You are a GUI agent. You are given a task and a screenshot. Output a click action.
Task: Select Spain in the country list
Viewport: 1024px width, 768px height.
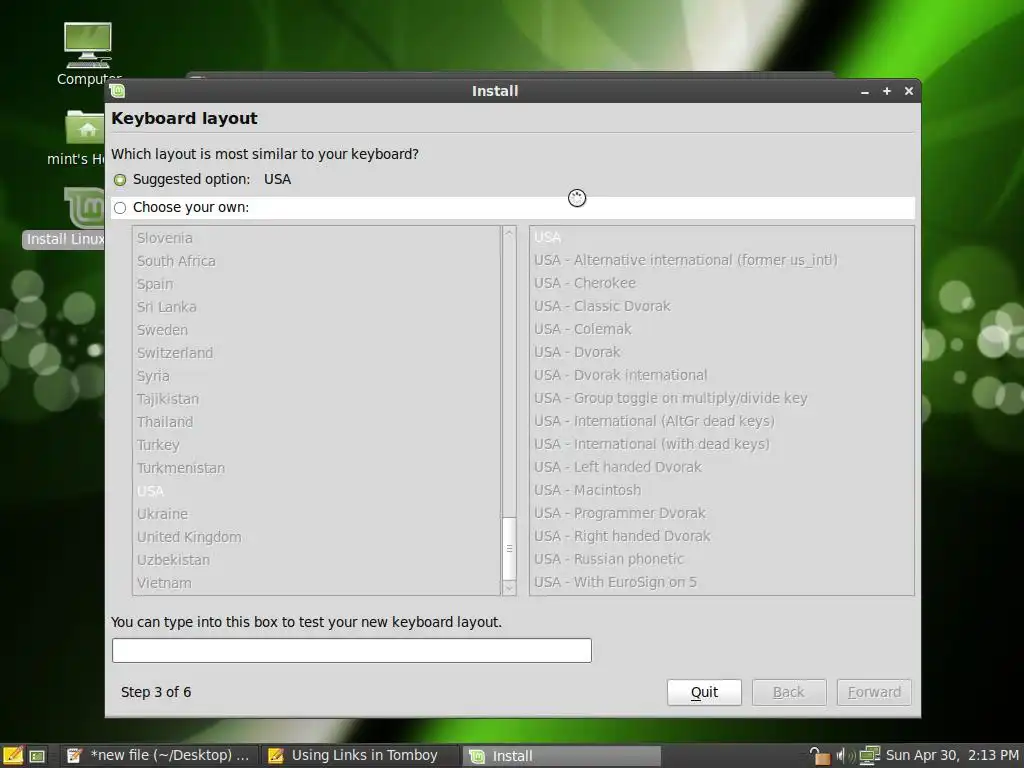(316, 284)
